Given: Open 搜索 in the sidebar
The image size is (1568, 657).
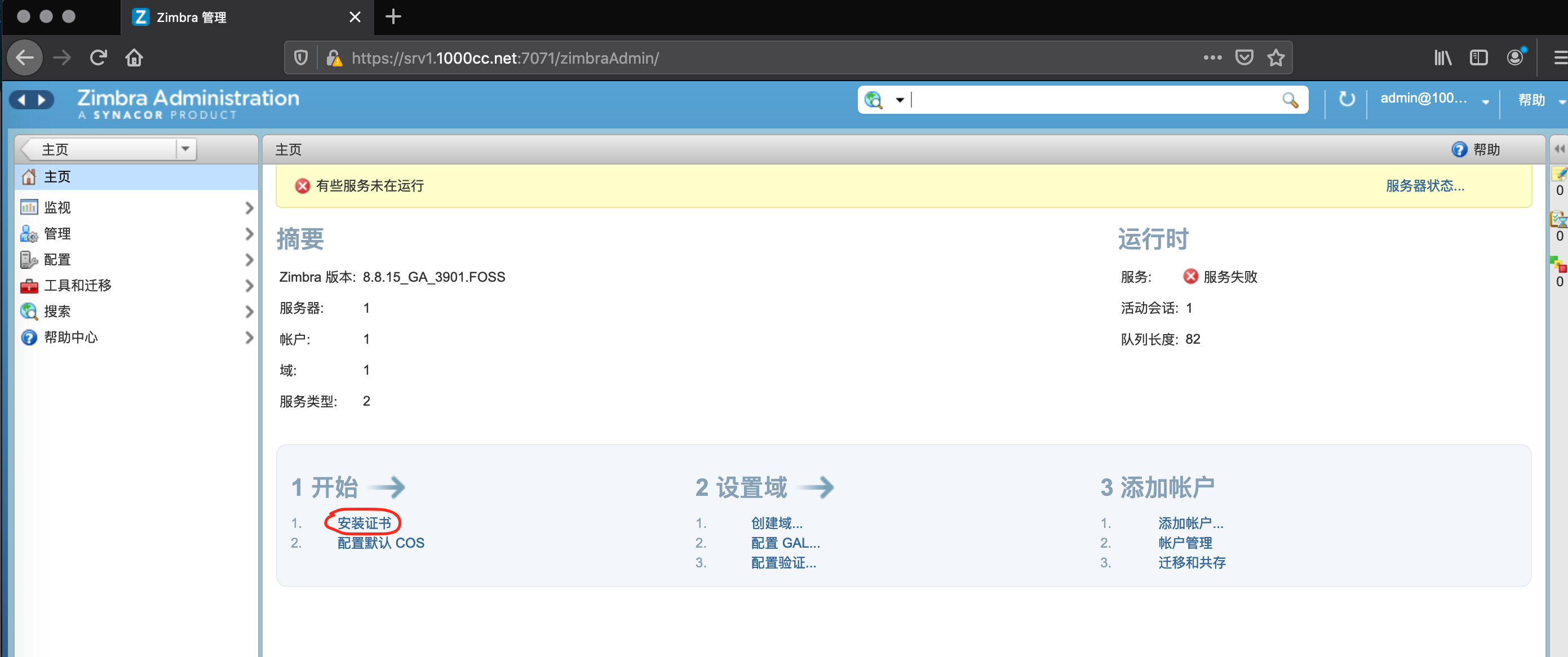Looking at the screenshot, I should coord(57,312).
